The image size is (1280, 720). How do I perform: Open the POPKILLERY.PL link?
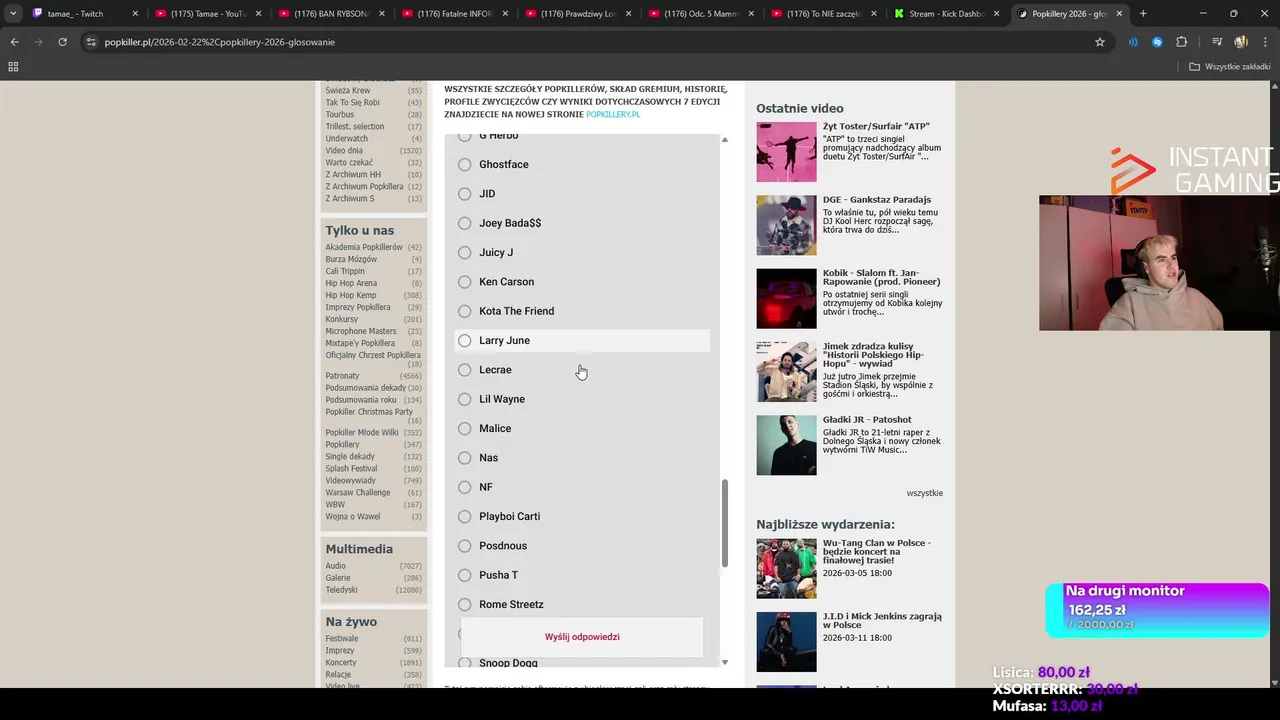[613, 115]
